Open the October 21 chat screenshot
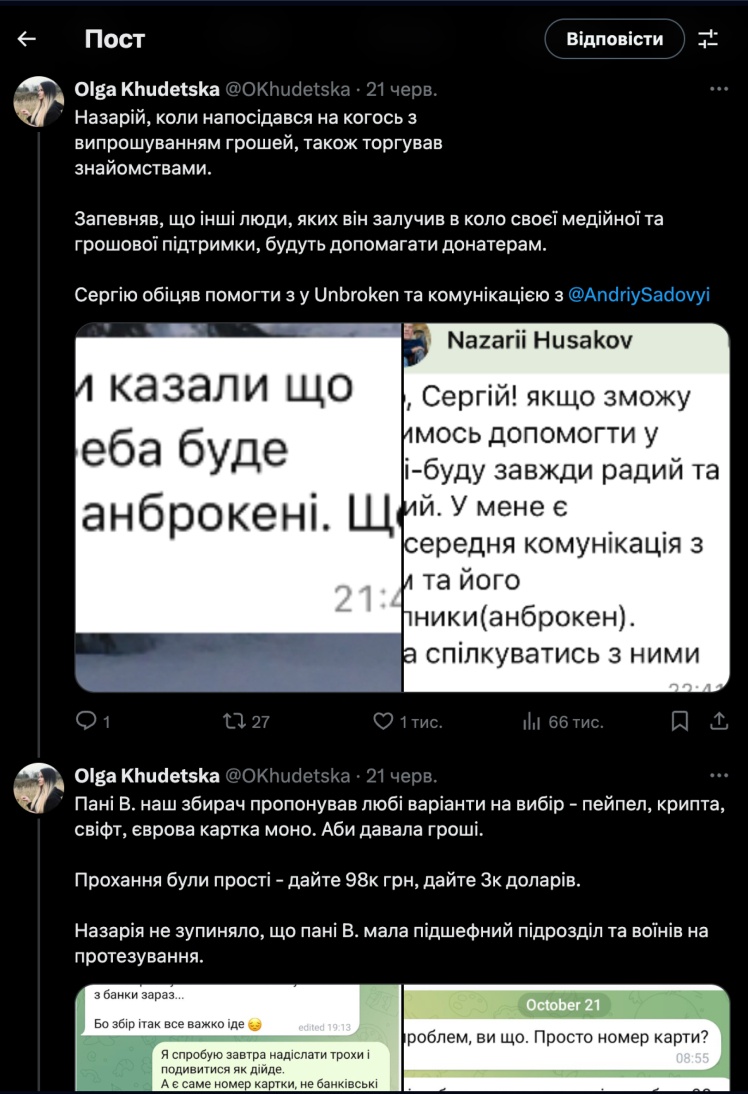Viewport: 748px width, 1094px height. tap(566, 1038)
